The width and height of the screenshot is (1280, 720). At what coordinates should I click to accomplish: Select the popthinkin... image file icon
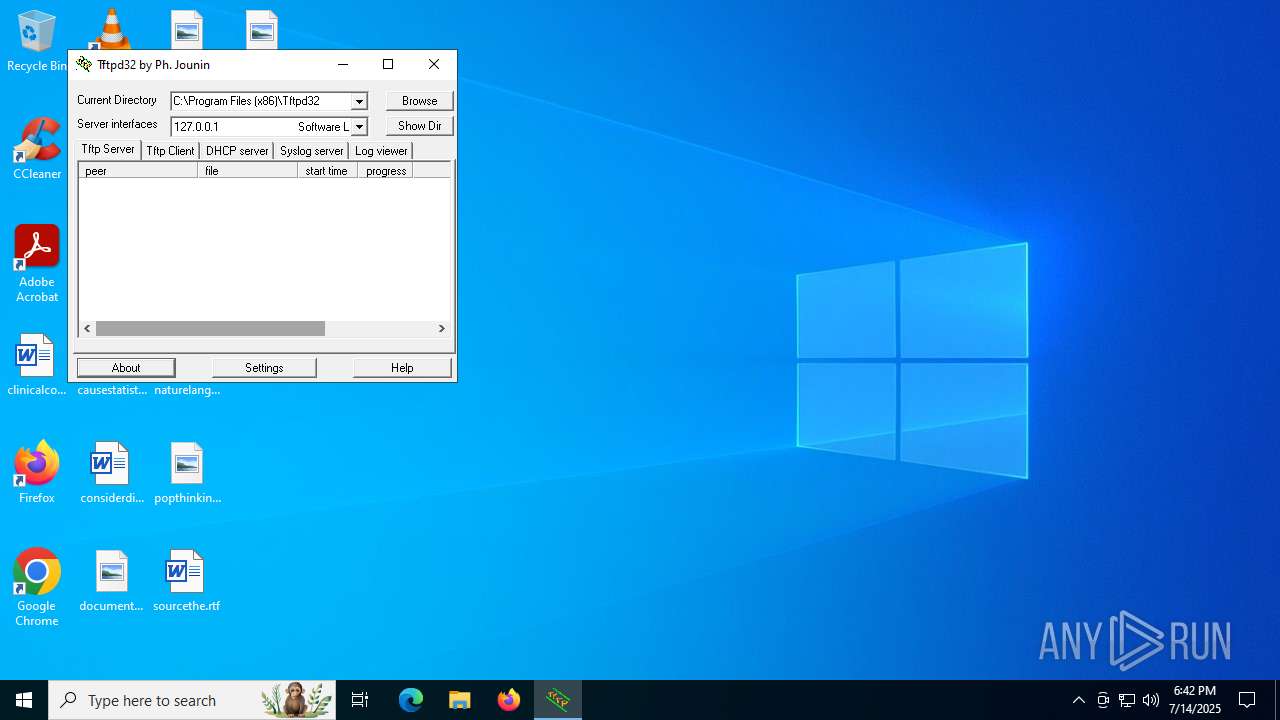point(187,472)
